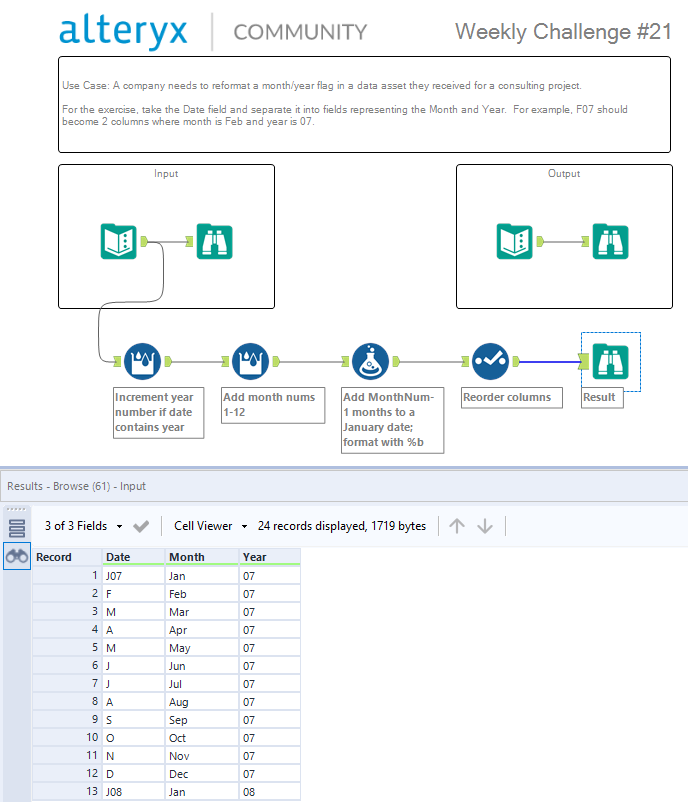Click the messages list icon in results panel
688x802 pixels.
coord(17,528)
